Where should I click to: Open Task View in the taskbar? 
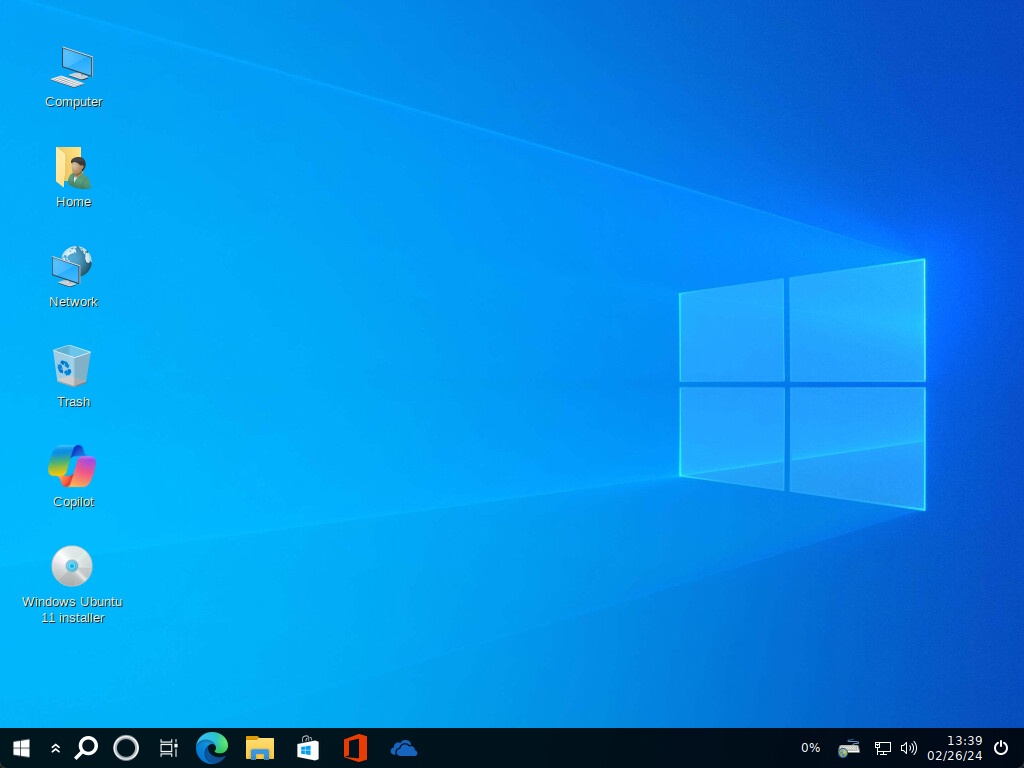[169, 748]
